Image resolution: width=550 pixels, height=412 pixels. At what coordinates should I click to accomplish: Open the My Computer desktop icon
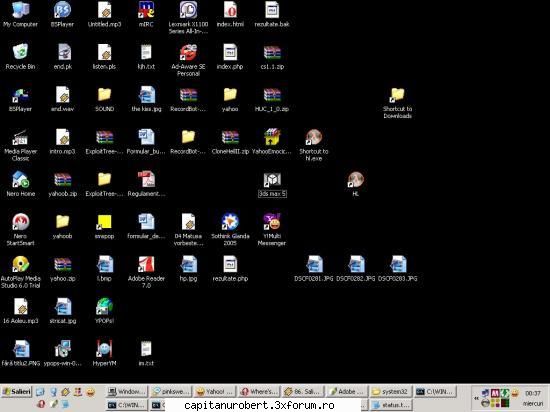tap(20, 10)
